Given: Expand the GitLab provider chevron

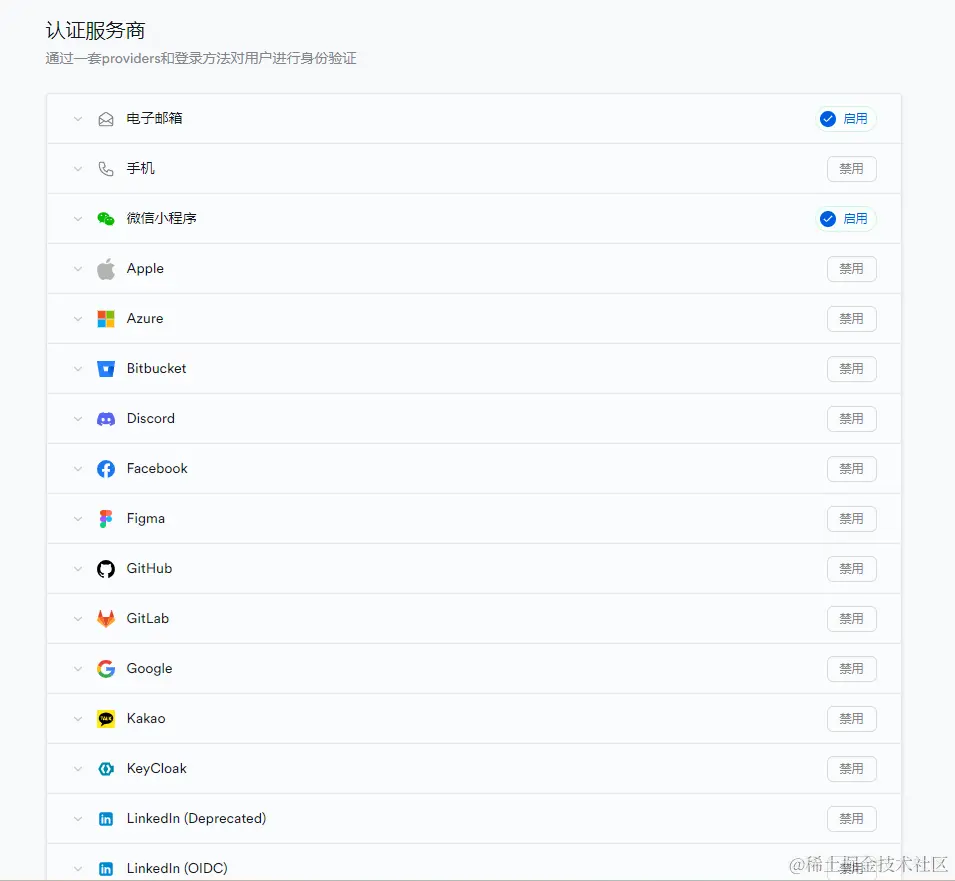Looking at the screenshot, I should (x=78, y=619).
